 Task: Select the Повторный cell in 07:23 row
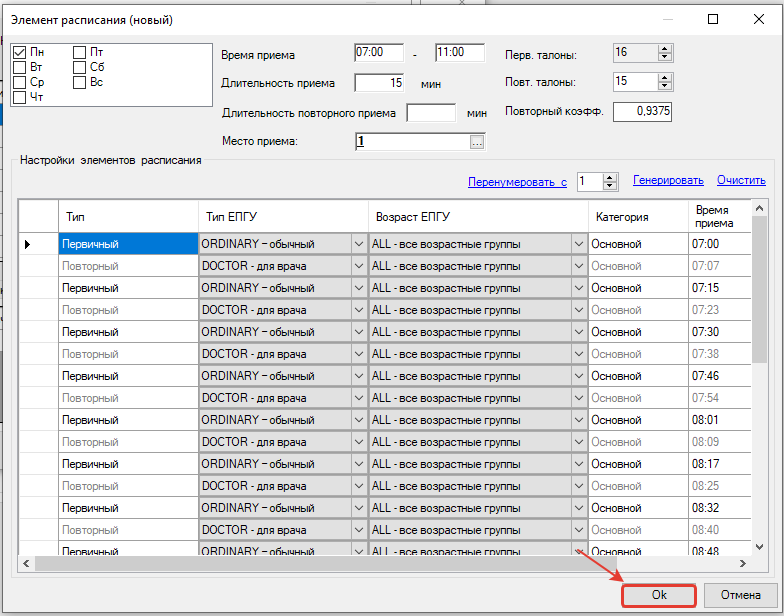[x=128, y=310]
